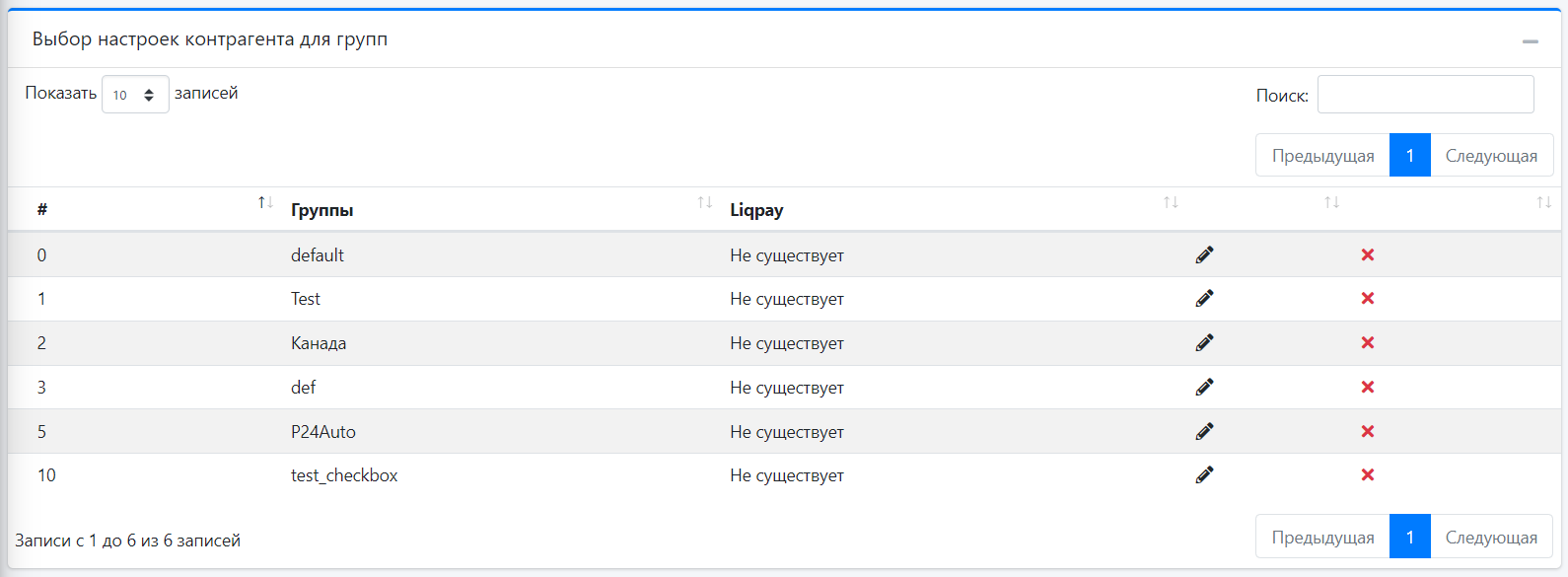Edit the default group row with pencil icon
Image resolution: width=1568 pixels, height=577 pixels.
1204,255
